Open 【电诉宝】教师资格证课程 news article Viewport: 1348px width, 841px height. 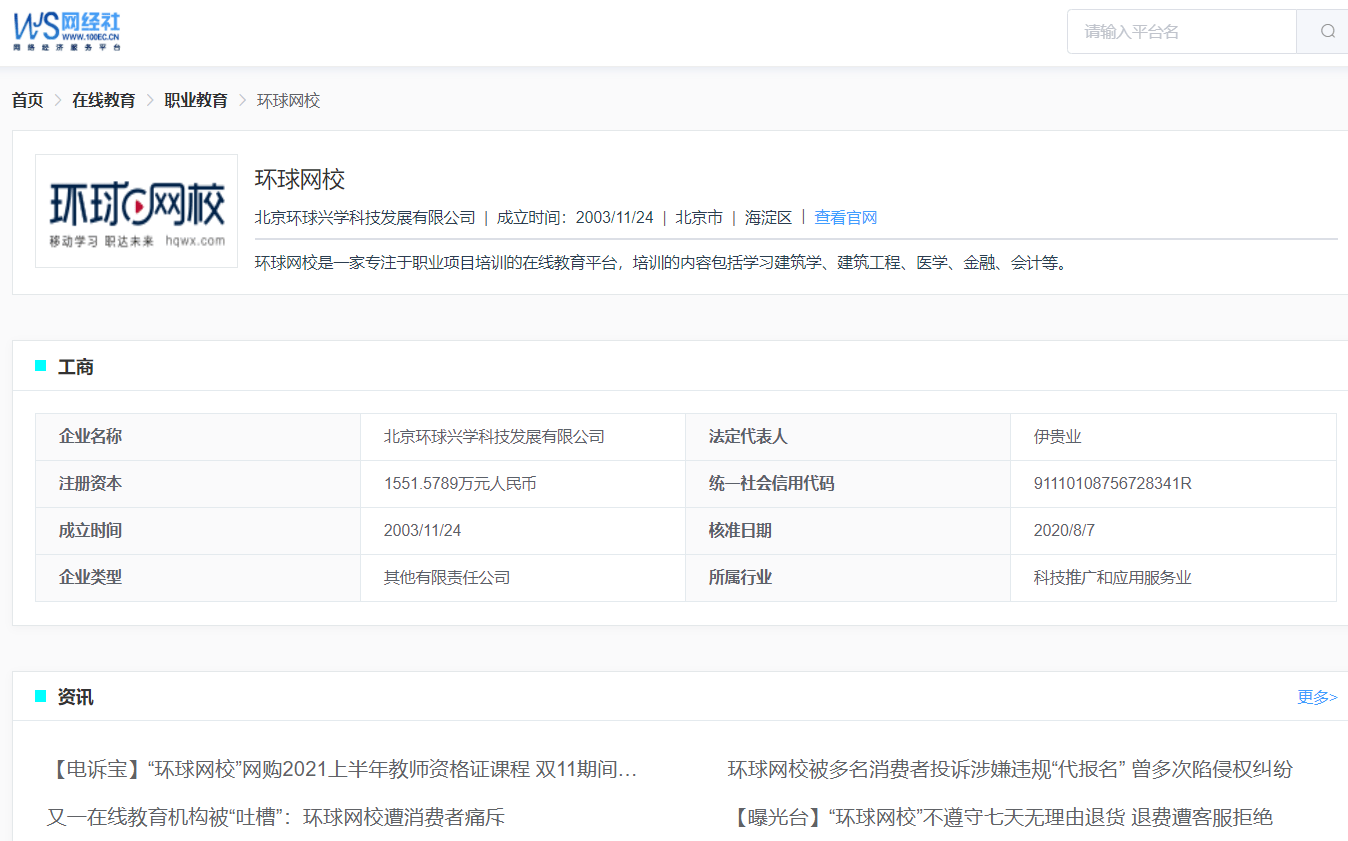[342, 769]
